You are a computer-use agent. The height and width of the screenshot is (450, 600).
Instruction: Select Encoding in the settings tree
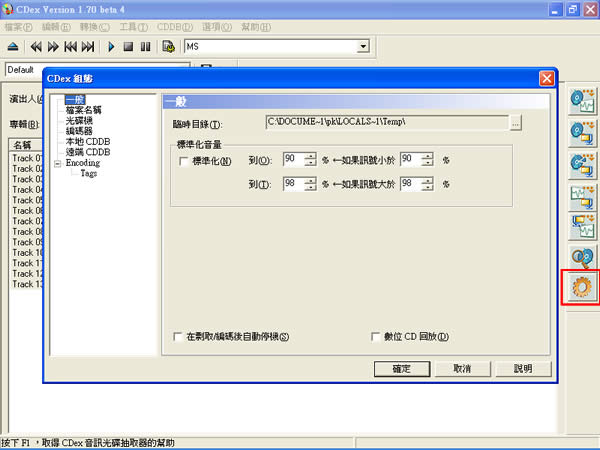pos(83,163)
